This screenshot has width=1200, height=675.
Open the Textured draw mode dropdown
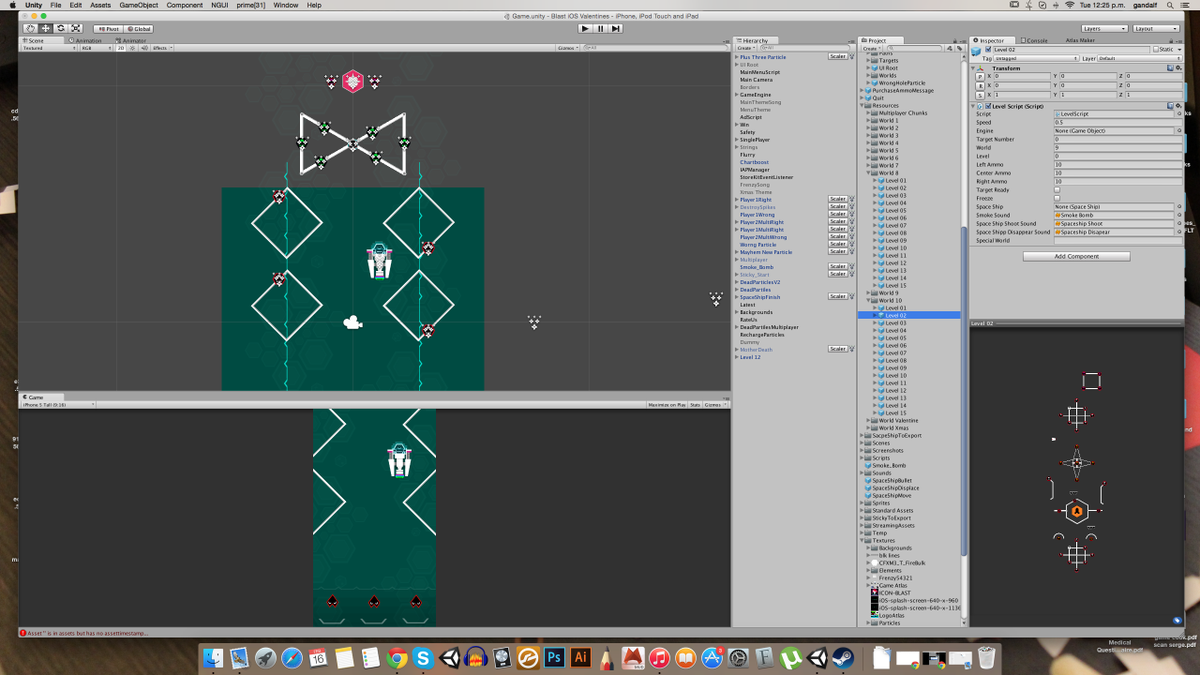coord(49,47)
